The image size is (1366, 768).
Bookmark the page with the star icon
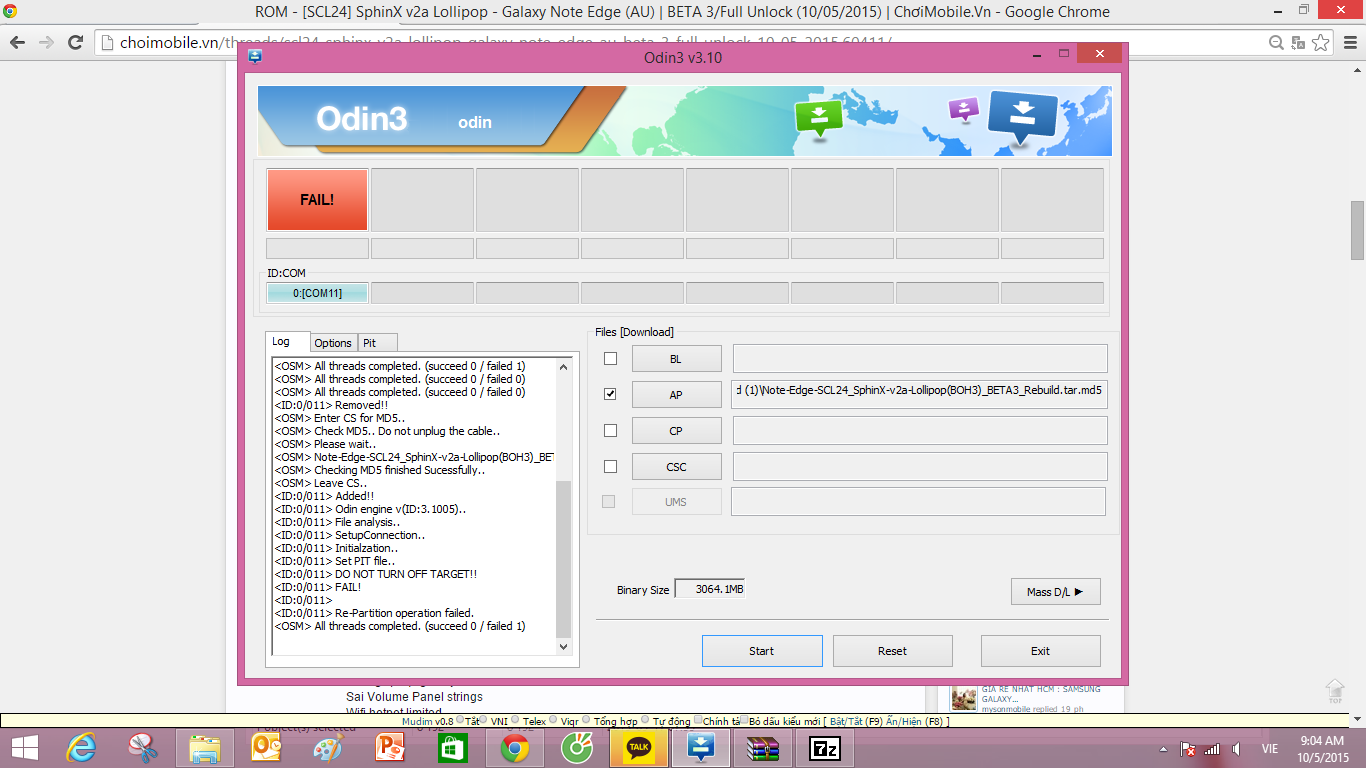click(1321, 42)
